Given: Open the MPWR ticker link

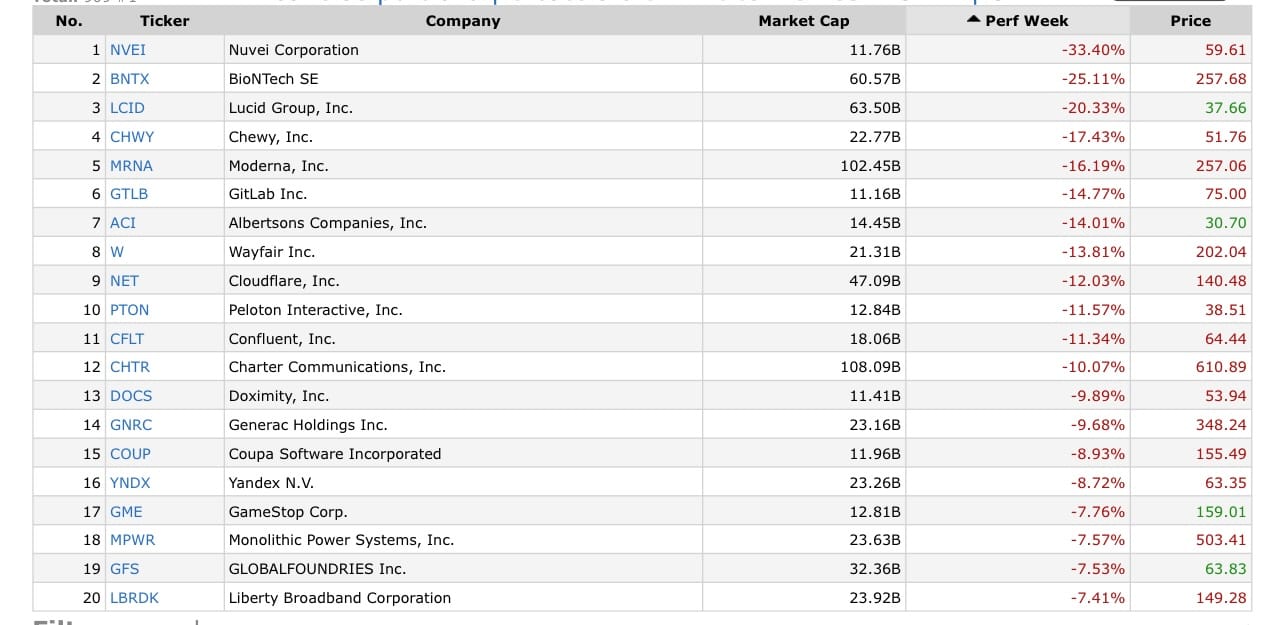Looking at the screenshot, I should (133, 540).
